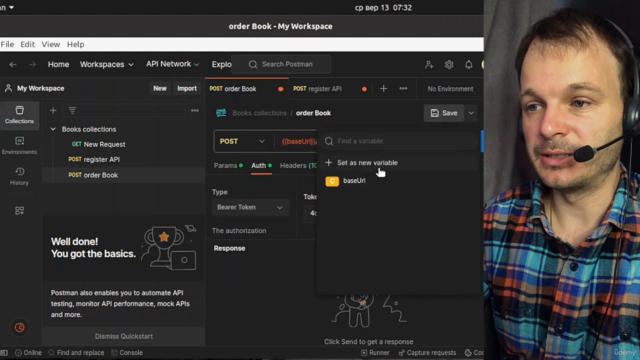
Task: Click the Token value field
Action: coord(311,213)
